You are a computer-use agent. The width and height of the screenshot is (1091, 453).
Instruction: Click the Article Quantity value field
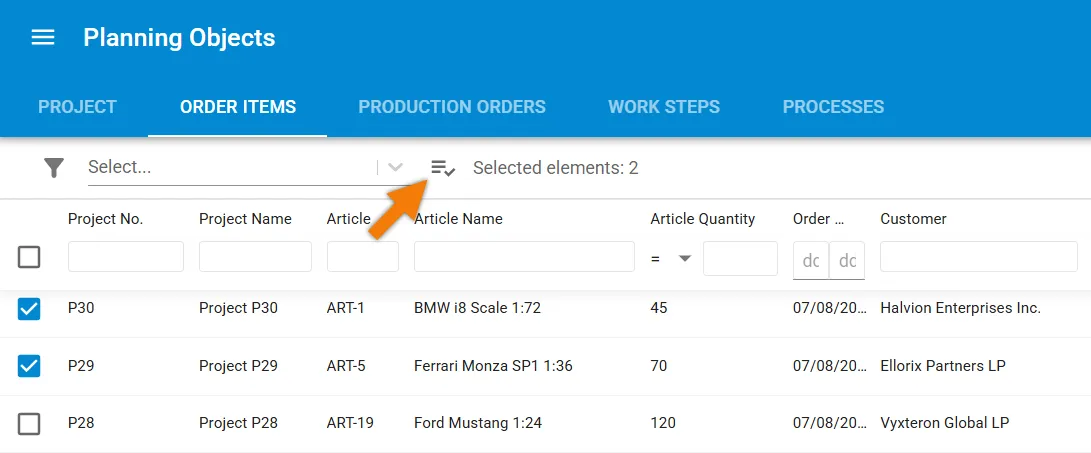point(740,259)
